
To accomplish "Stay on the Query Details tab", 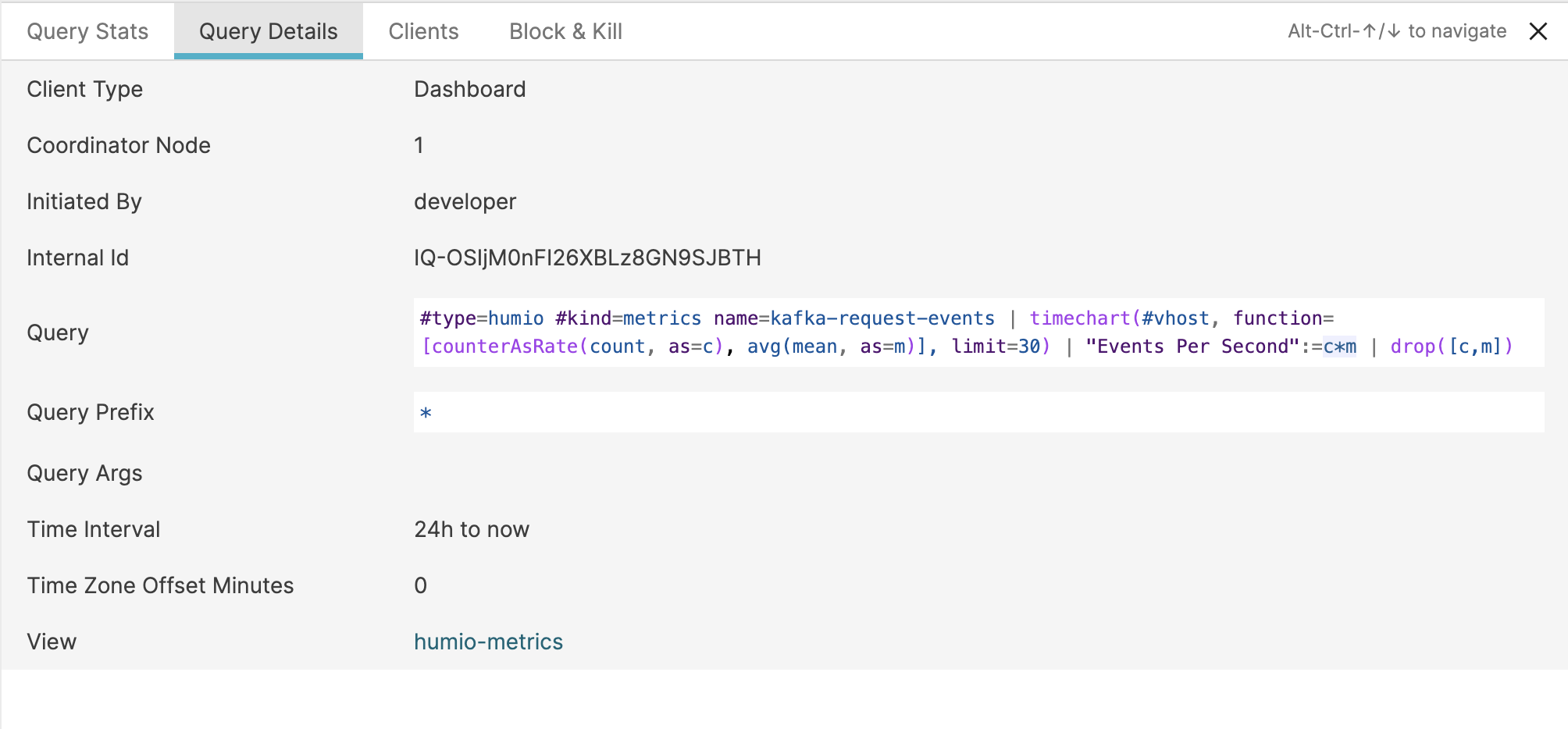I will [268, 31].
